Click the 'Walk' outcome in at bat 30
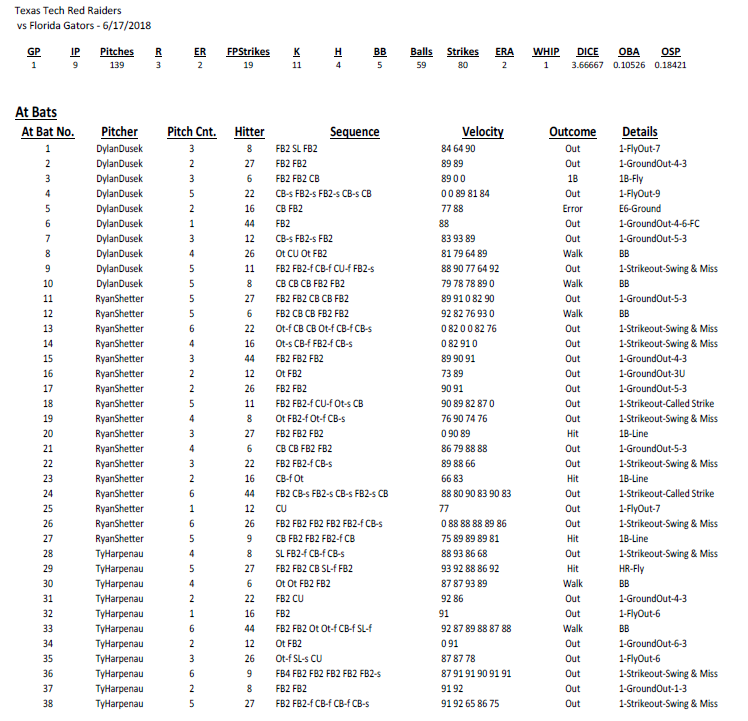This screenshot has height=721, width=748. pos(572,584)
